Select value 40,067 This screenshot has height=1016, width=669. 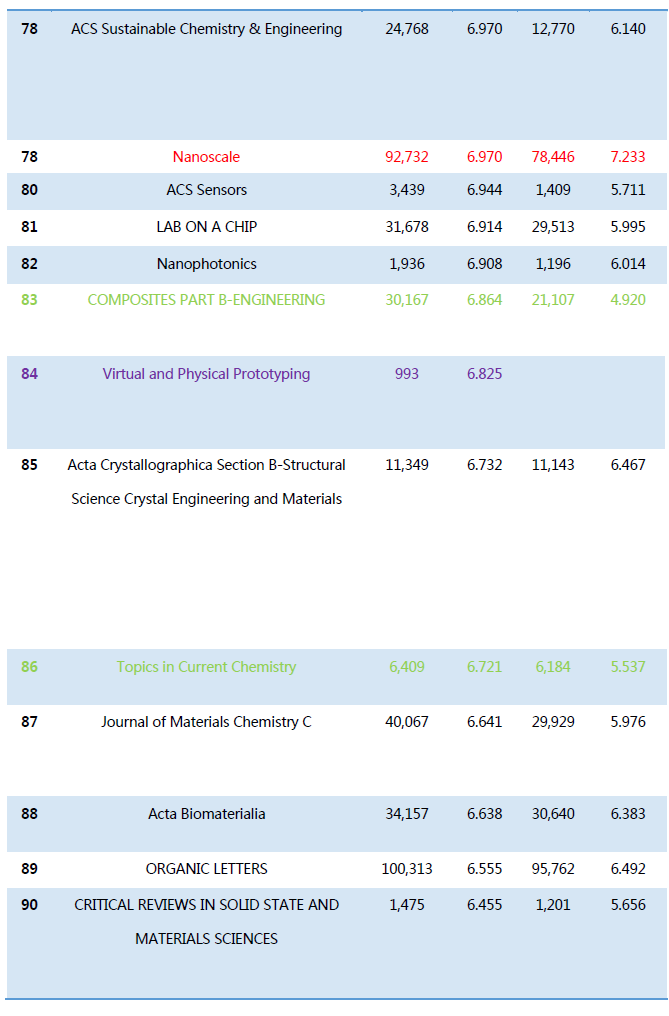coord(406,722)
